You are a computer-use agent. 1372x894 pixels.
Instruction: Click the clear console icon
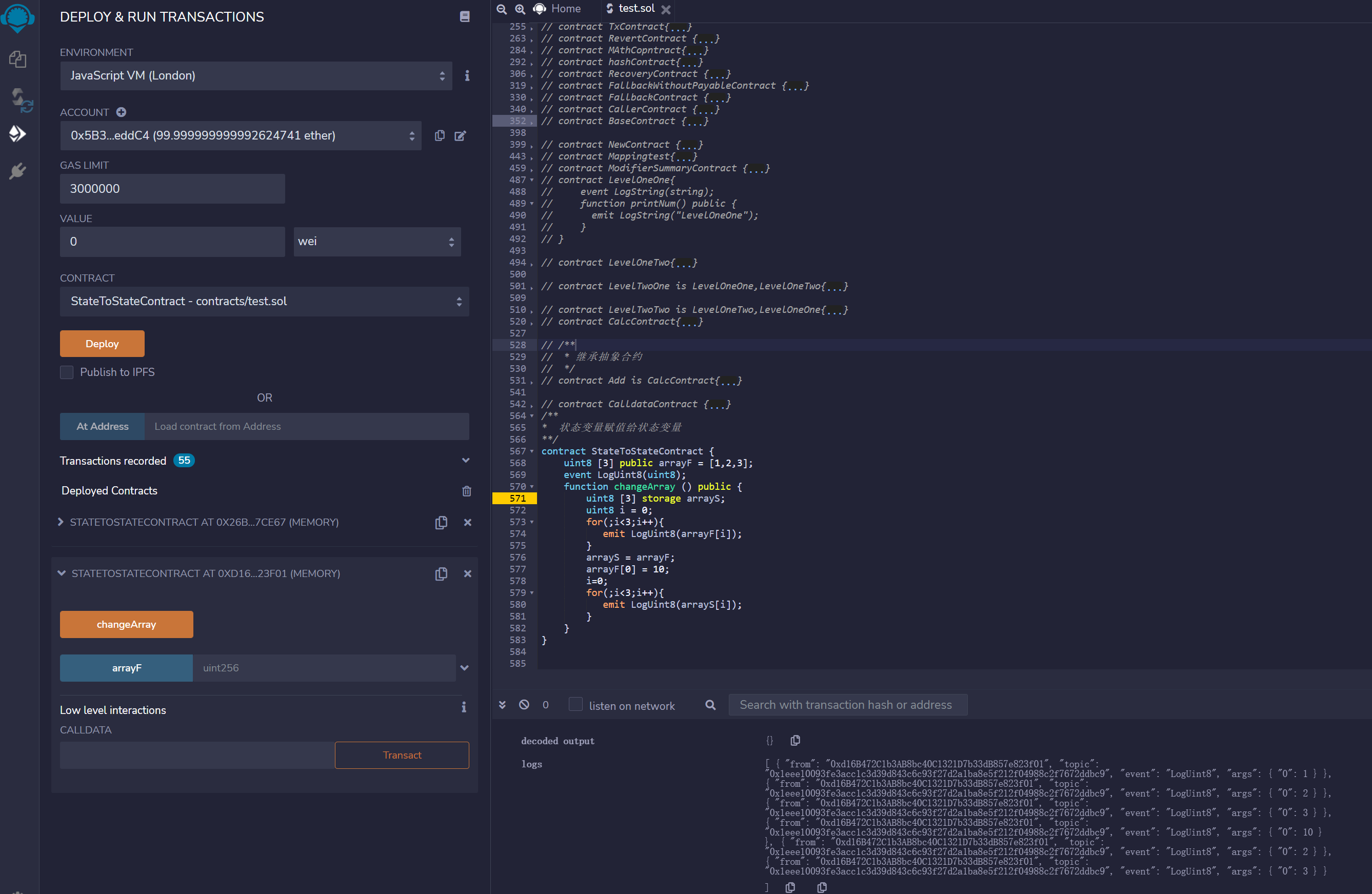click(x=524, y=705)
